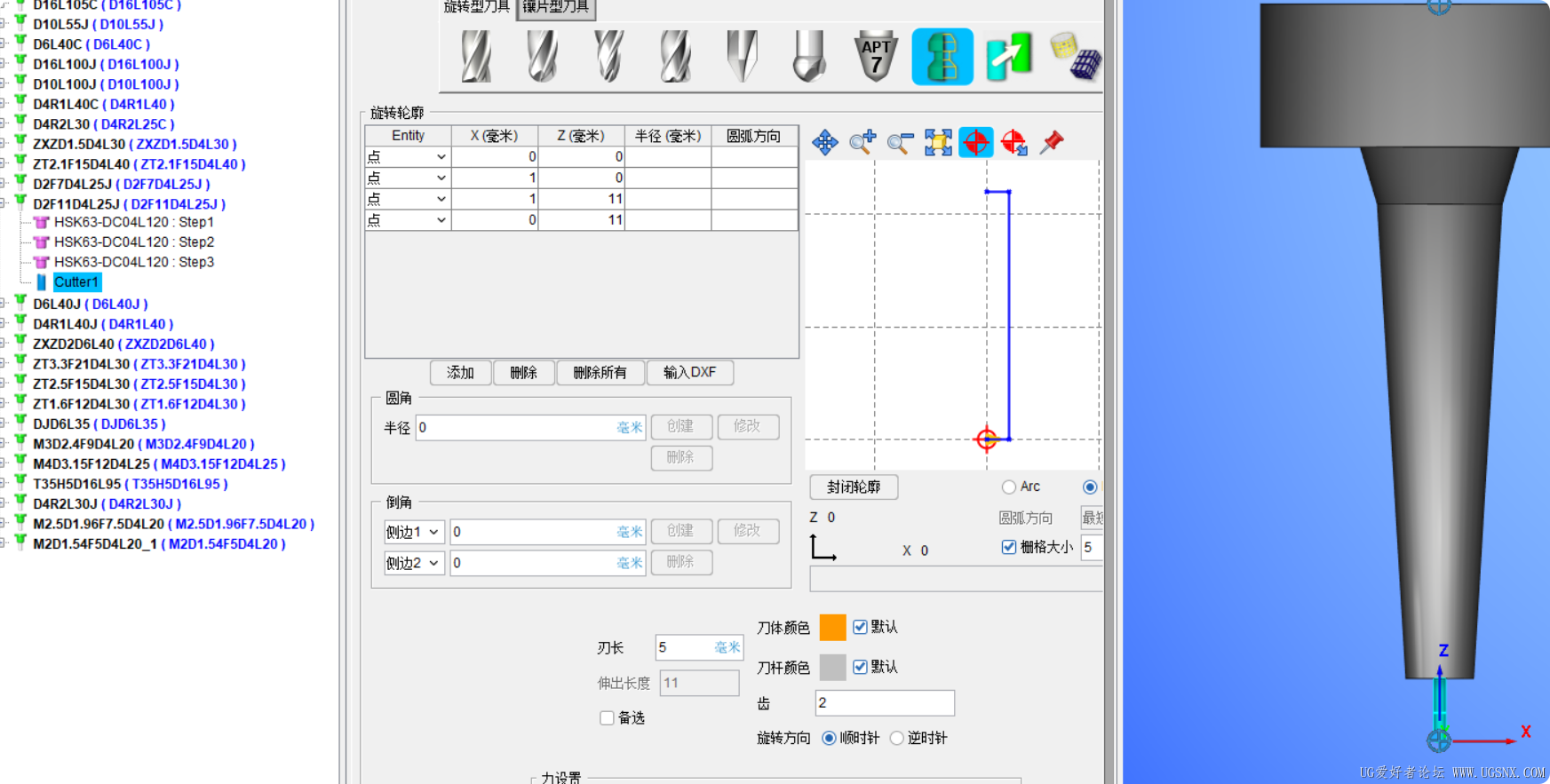Click the pink holder icon for Step2

tap(41, 242)
